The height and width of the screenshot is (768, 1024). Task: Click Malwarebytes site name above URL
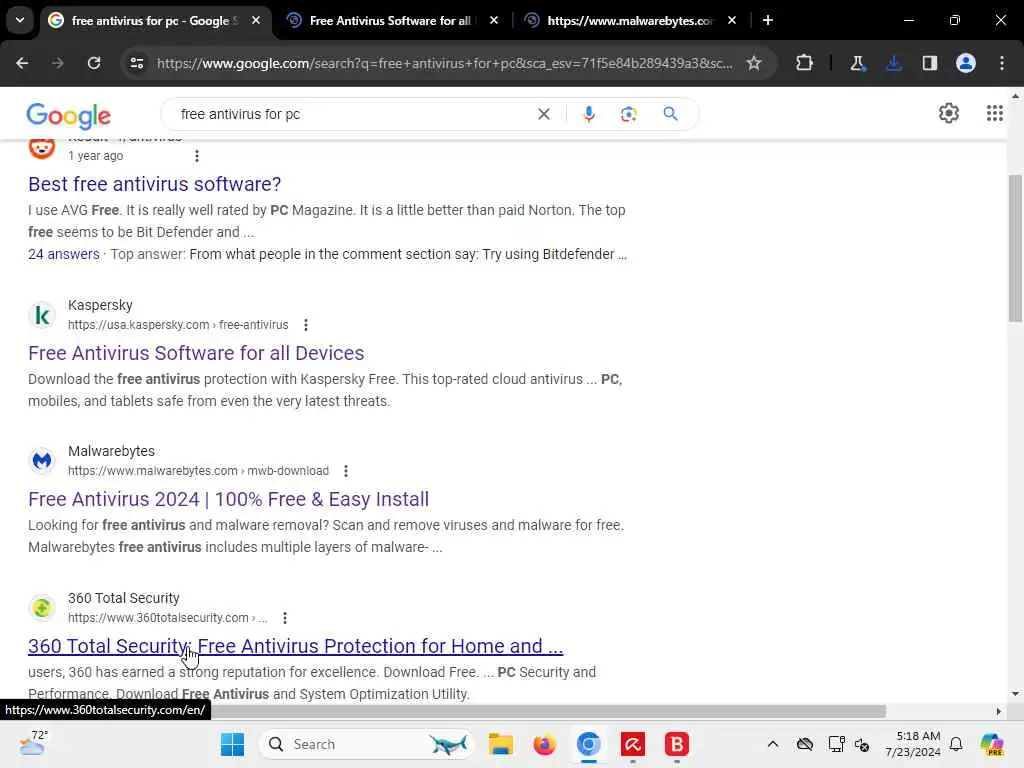(111, 451)
